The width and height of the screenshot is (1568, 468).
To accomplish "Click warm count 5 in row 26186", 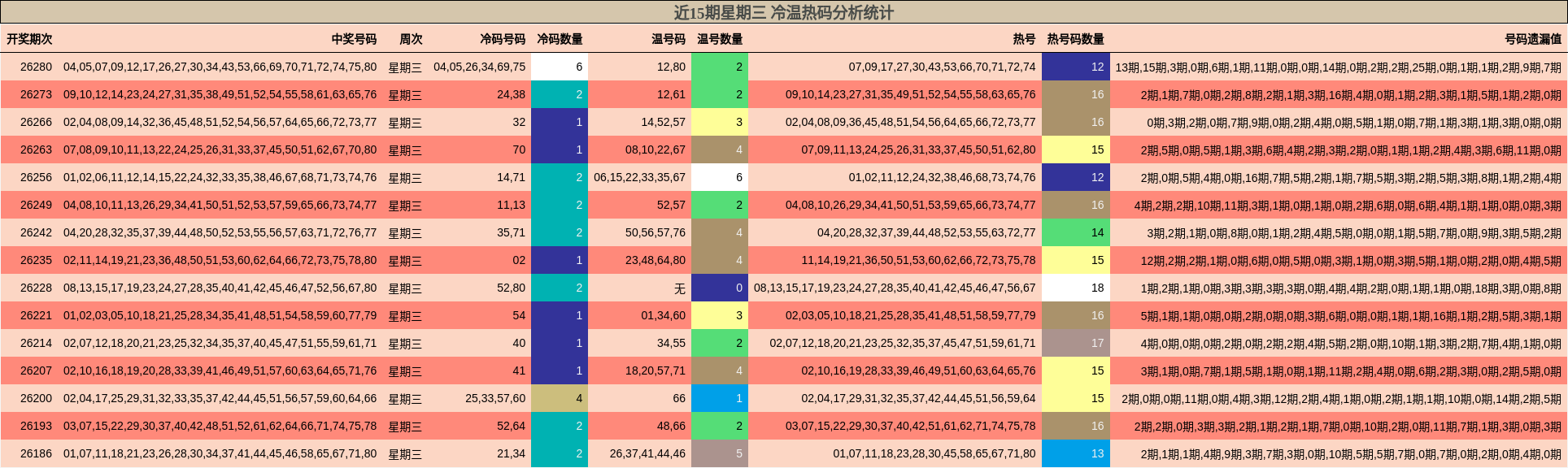I will coord(720,453).
